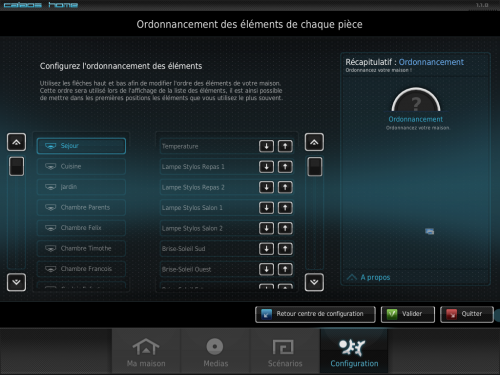The image size is (500, 375).
Task: Click room list scroll up arrow
Action: pos(16,142)
